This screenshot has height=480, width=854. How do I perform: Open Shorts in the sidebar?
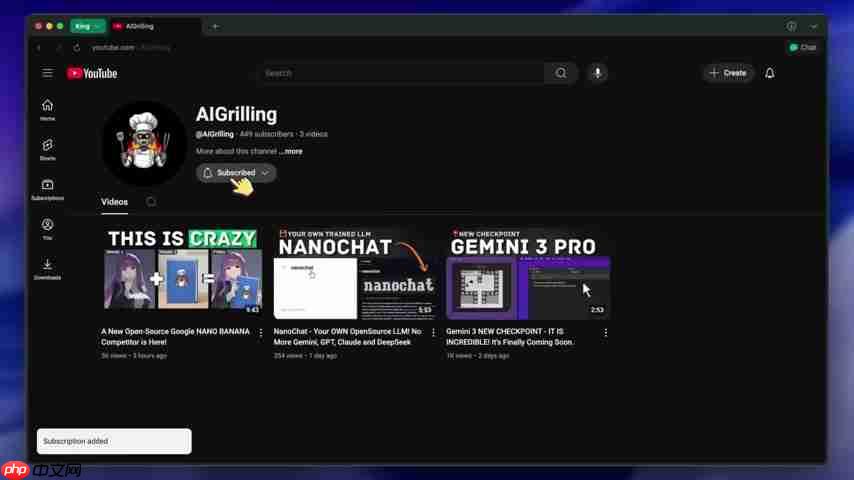[47, 149]
